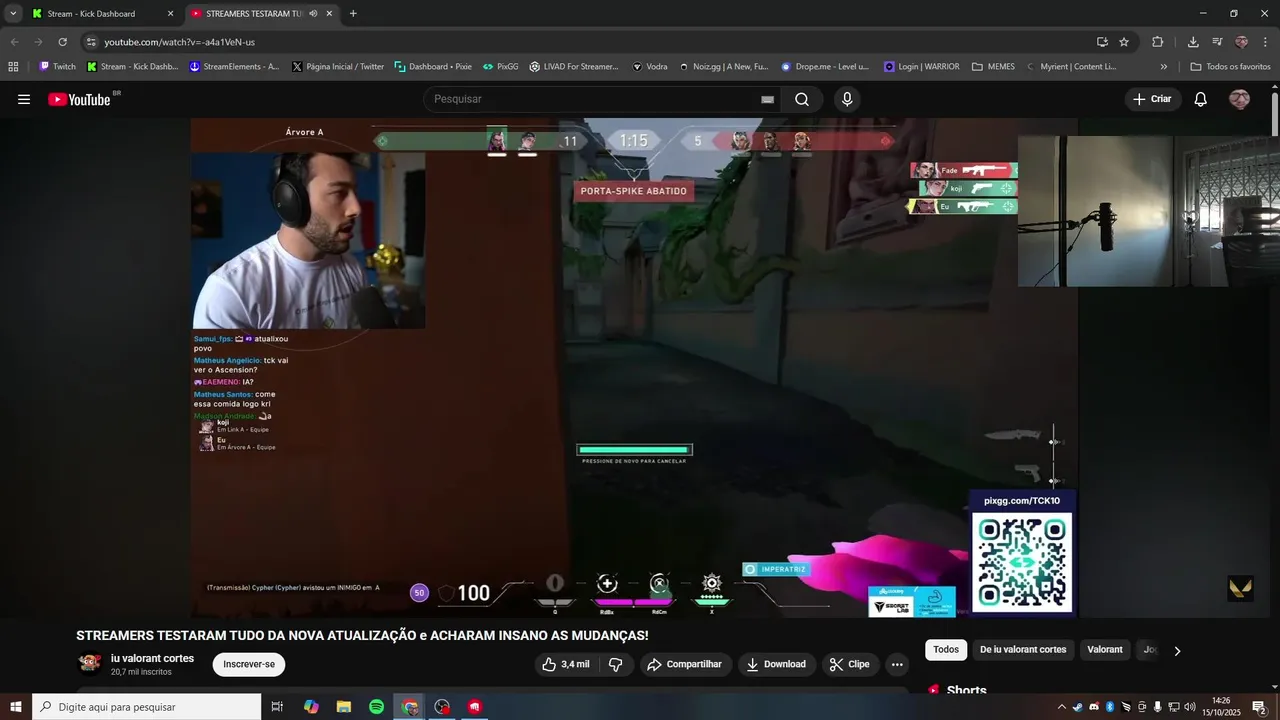Open the Chrome extensions puzzle icon
This screenshot has height=720, width=1280.
pos(1158,42)
